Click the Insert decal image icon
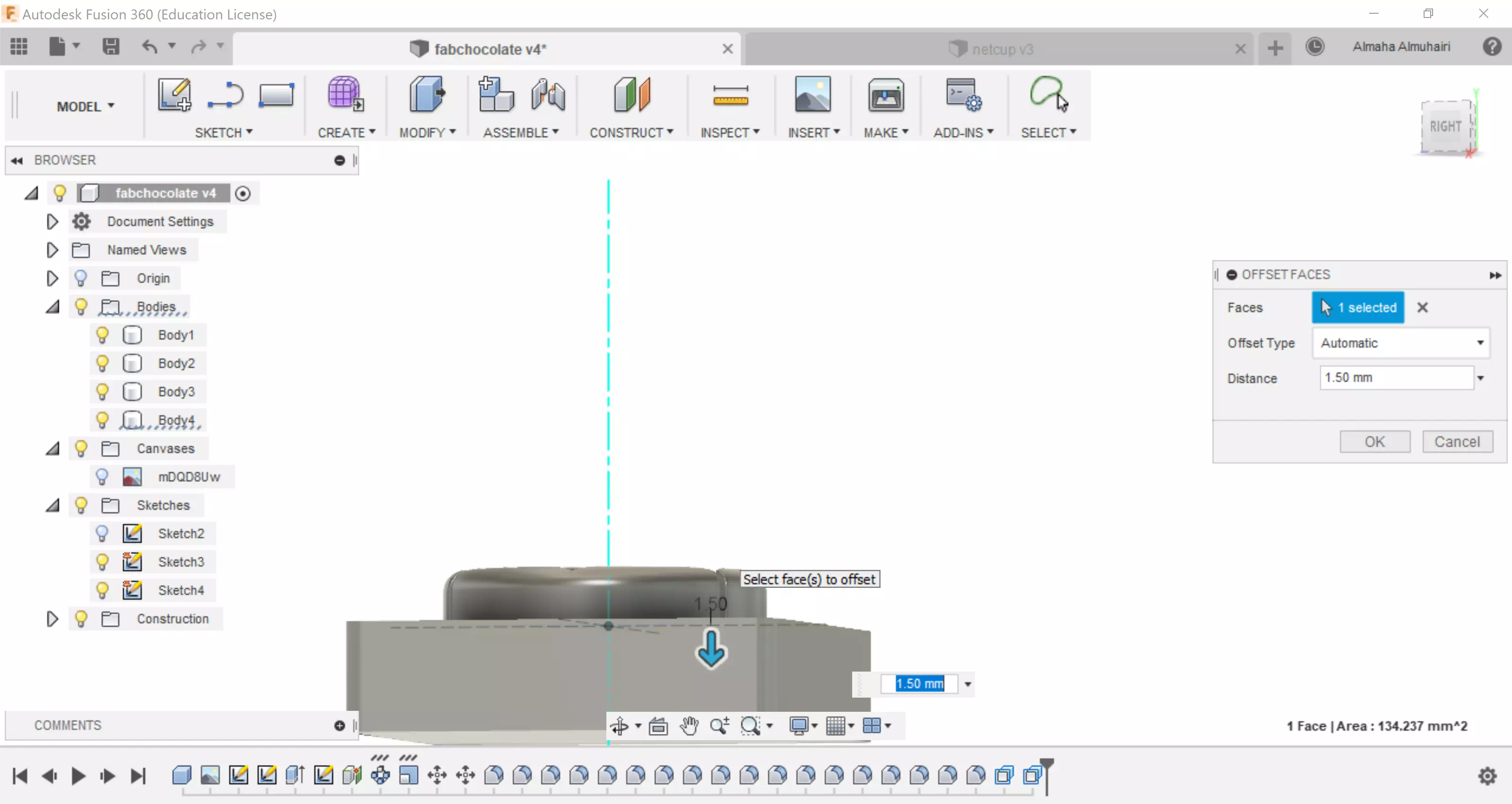Viewport: 1512px width, 804px height. tap(812, 95)
